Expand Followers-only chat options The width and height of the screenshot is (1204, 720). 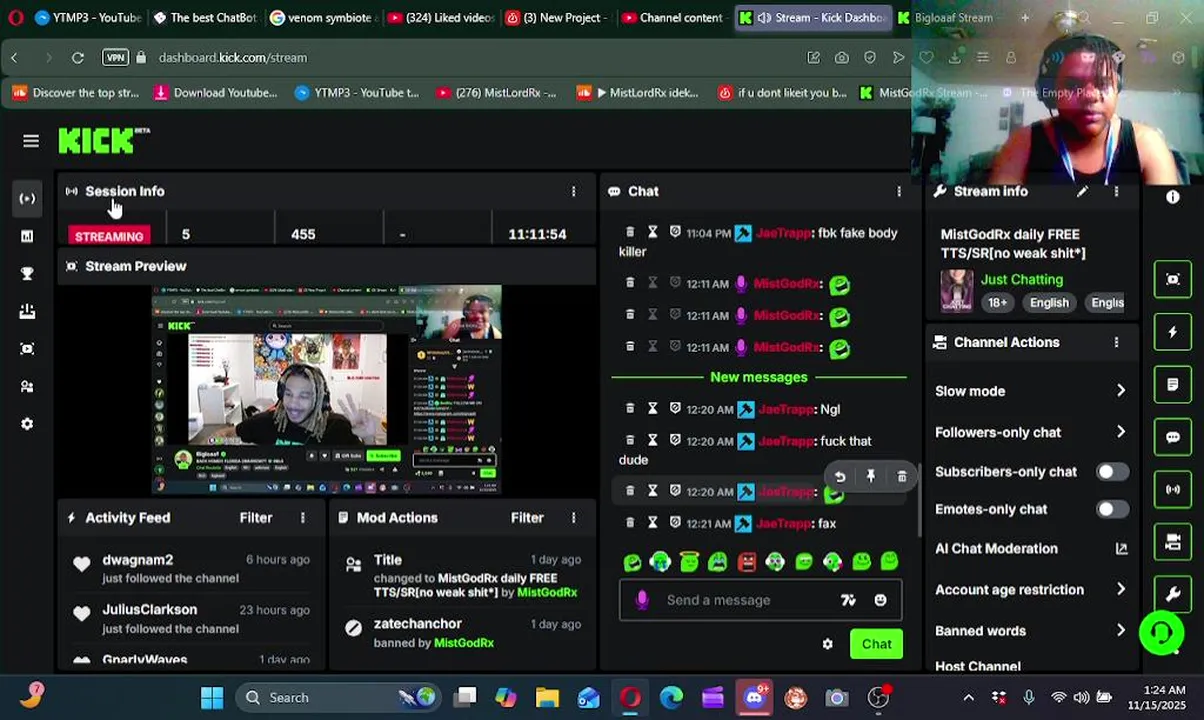(1031, 432)
